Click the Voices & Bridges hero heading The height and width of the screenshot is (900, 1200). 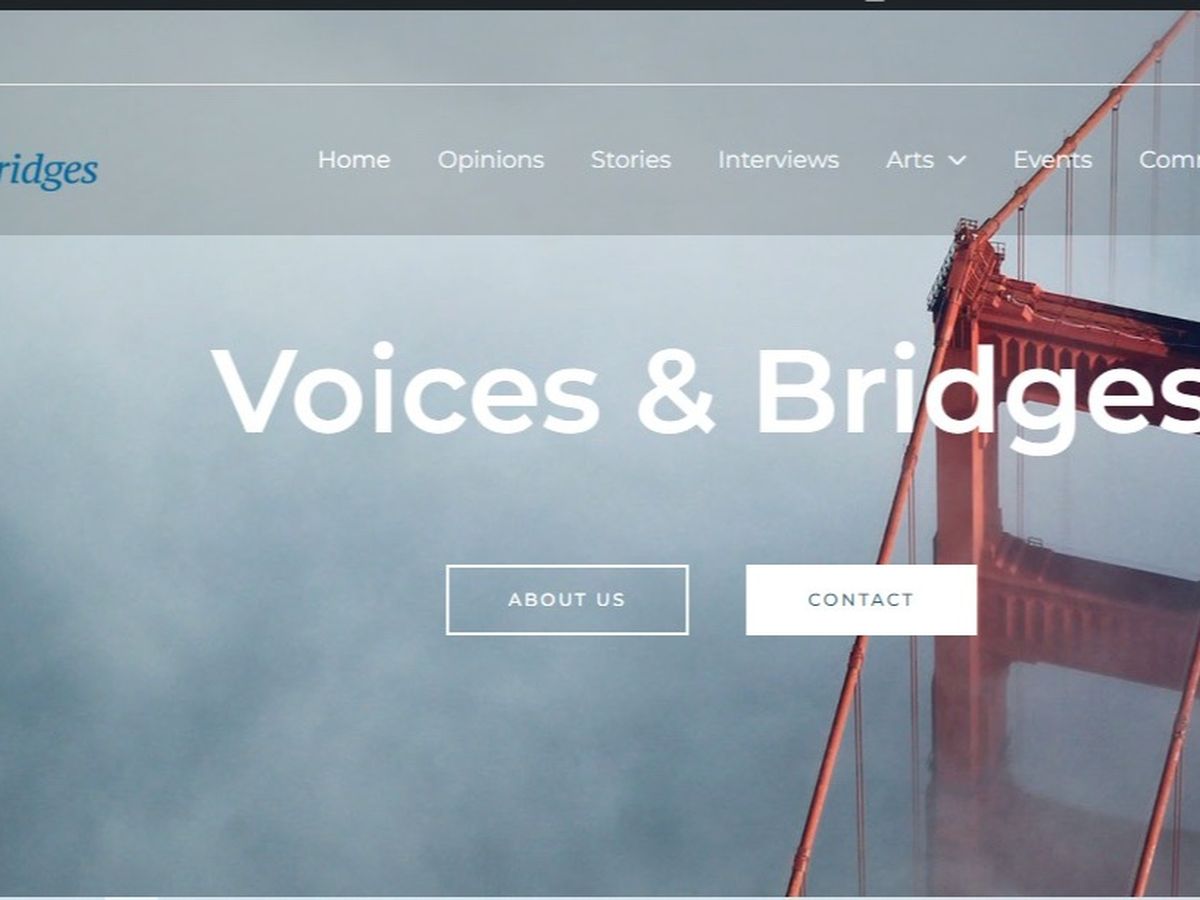(706, 392)
